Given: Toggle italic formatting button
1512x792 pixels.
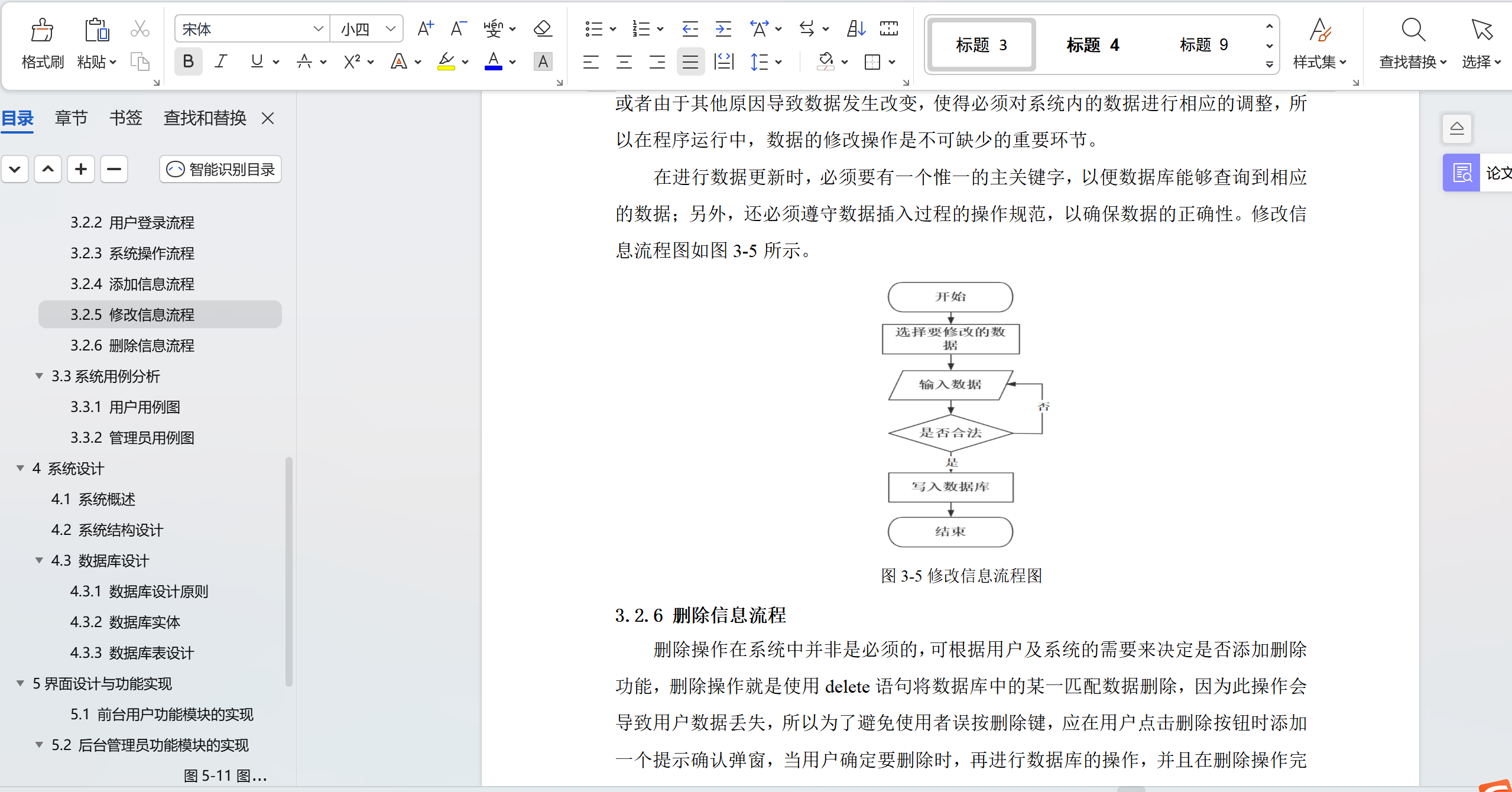Looking at the screenshot, I should point(221,61).
